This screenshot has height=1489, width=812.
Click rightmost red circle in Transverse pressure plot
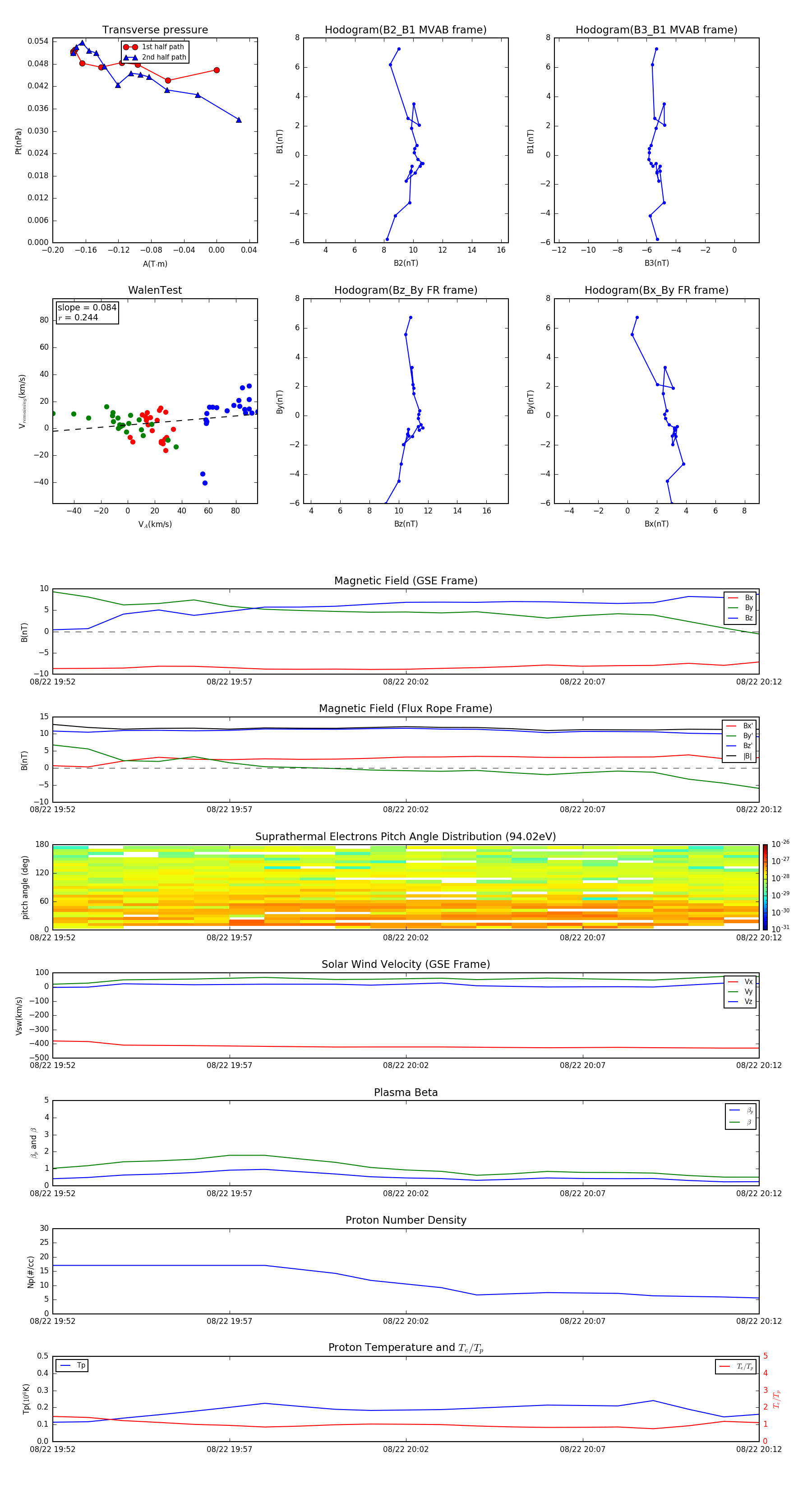coord(217,70)
